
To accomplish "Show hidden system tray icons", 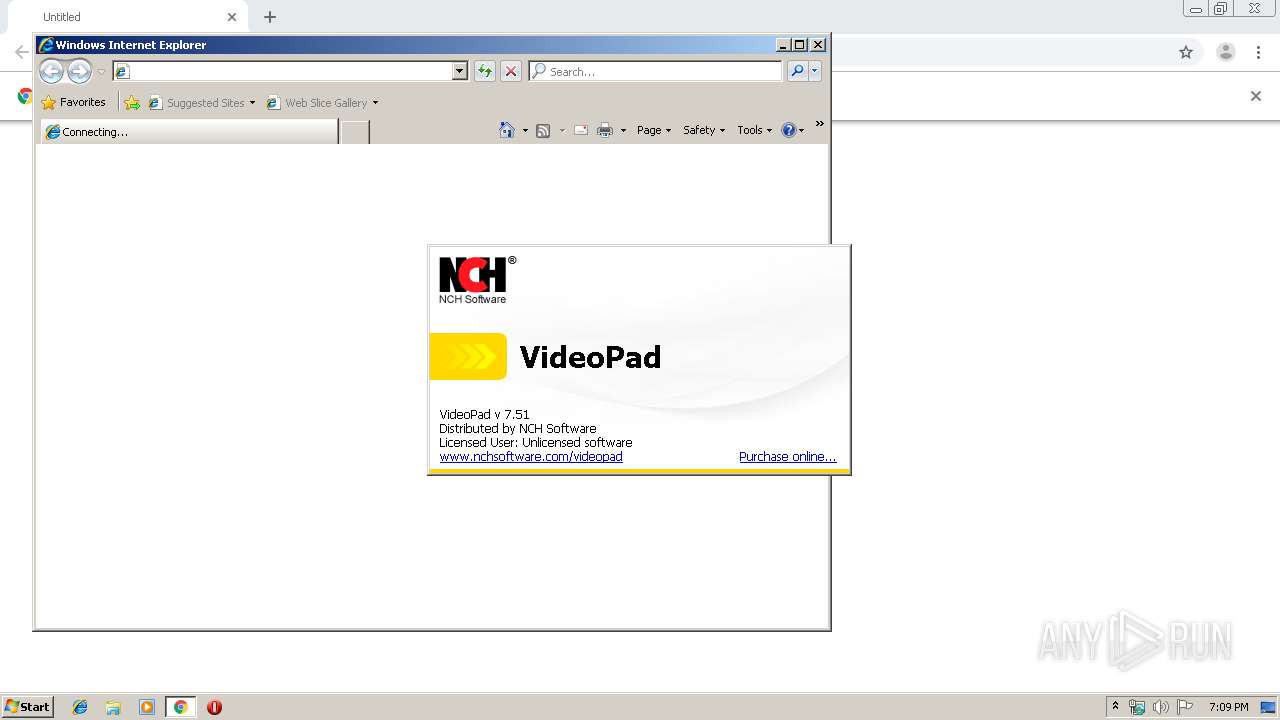I will (1116, 707).
